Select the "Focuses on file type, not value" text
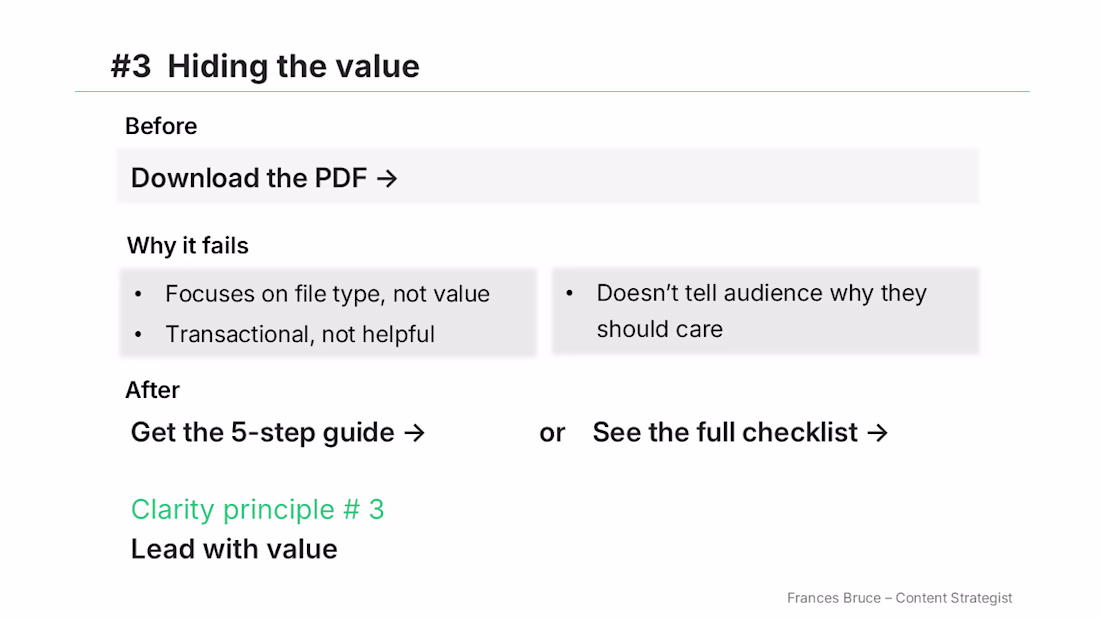The height and width of the screenshot is (619, 1100). [x=327, y=294]
